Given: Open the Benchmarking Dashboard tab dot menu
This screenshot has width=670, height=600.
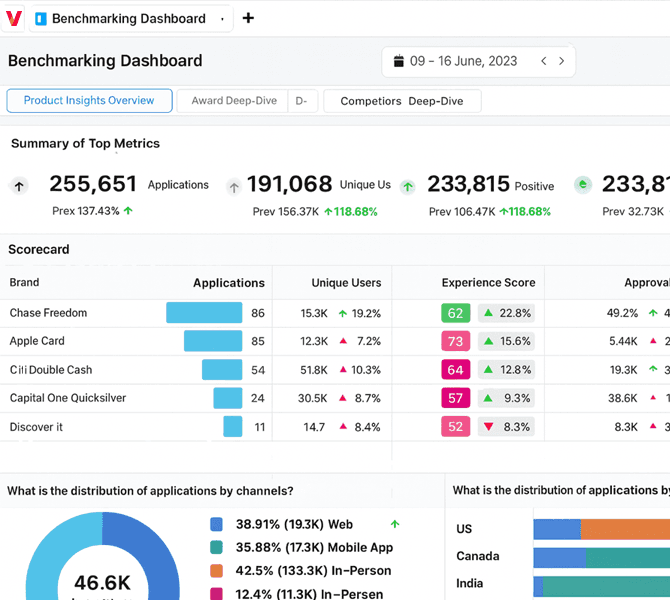Looking at the screenshot, I should (222, 19).
